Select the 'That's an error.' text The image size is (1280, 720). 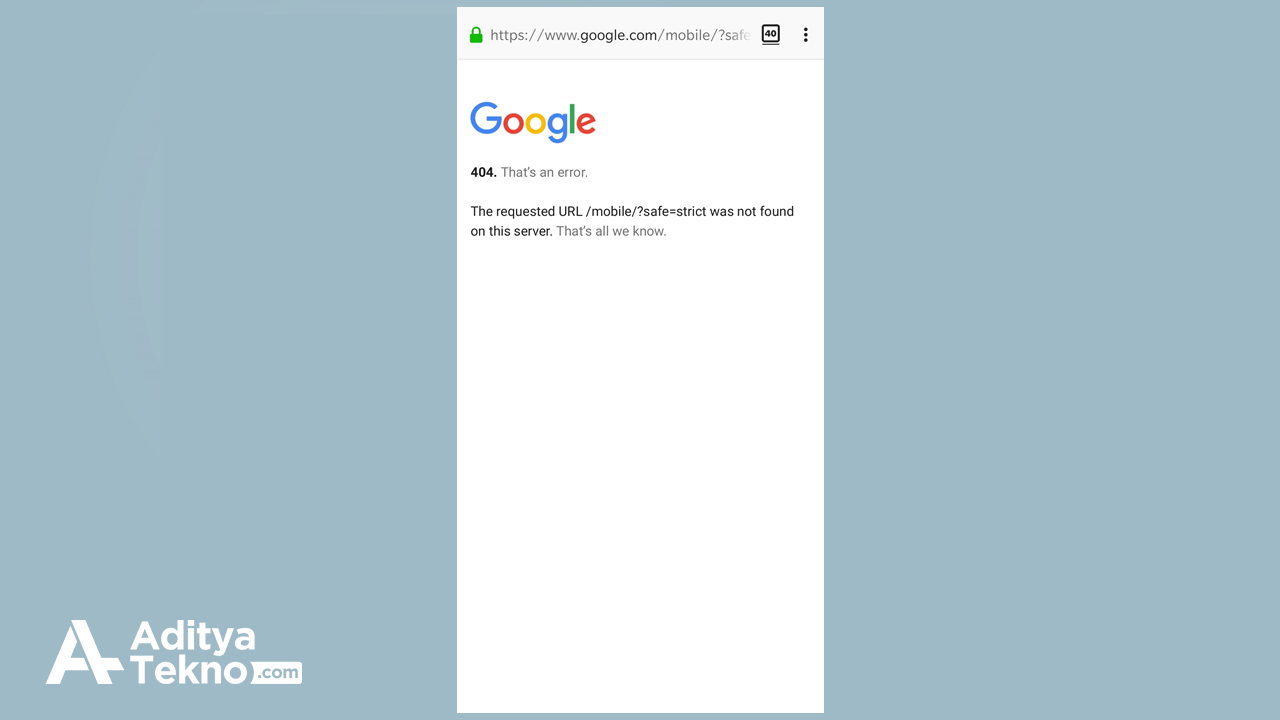point(544,172)
